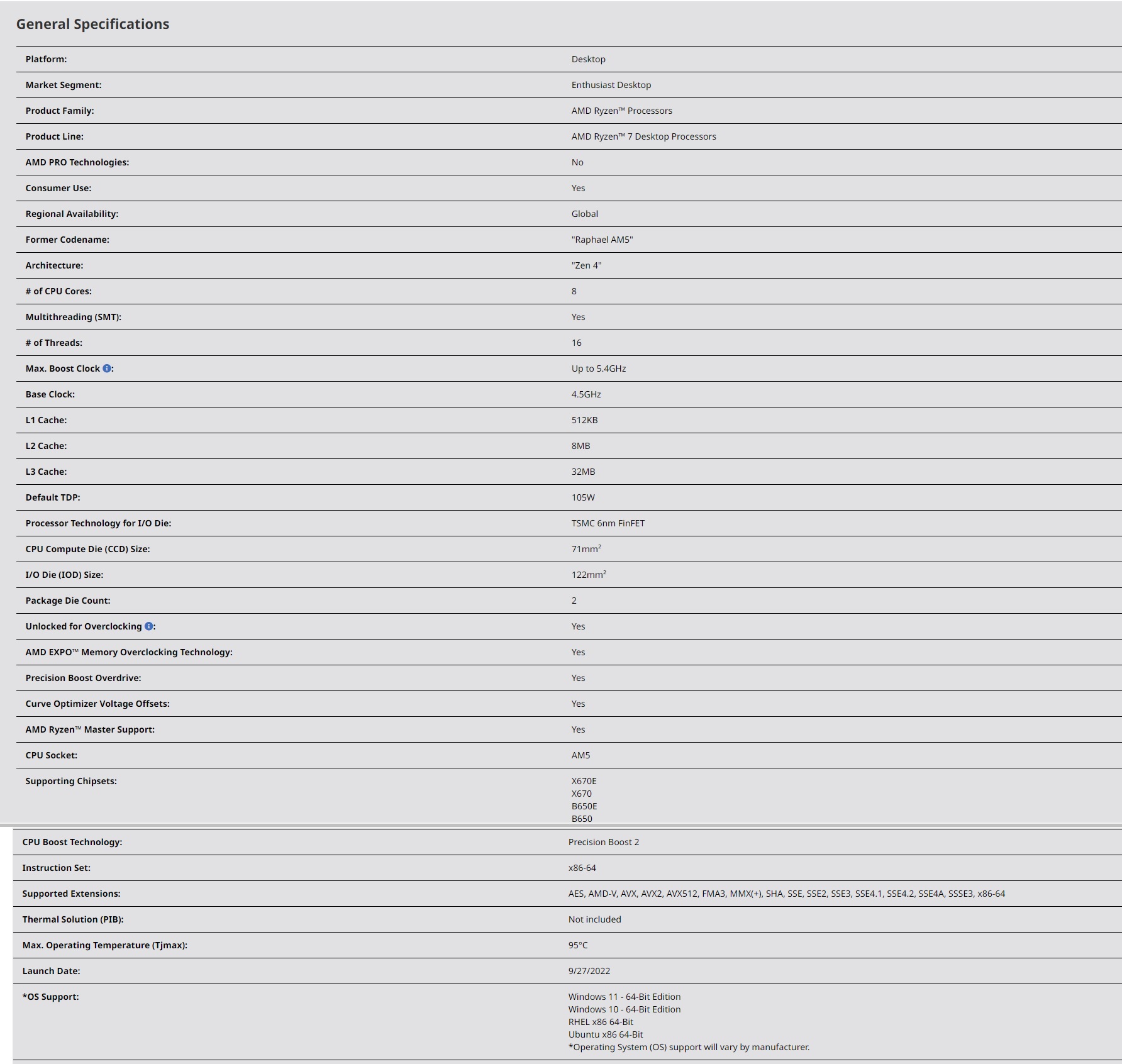1122x1064 pixels.
Task: Select the 'Not included' thermal solution value
Action: 595,919
